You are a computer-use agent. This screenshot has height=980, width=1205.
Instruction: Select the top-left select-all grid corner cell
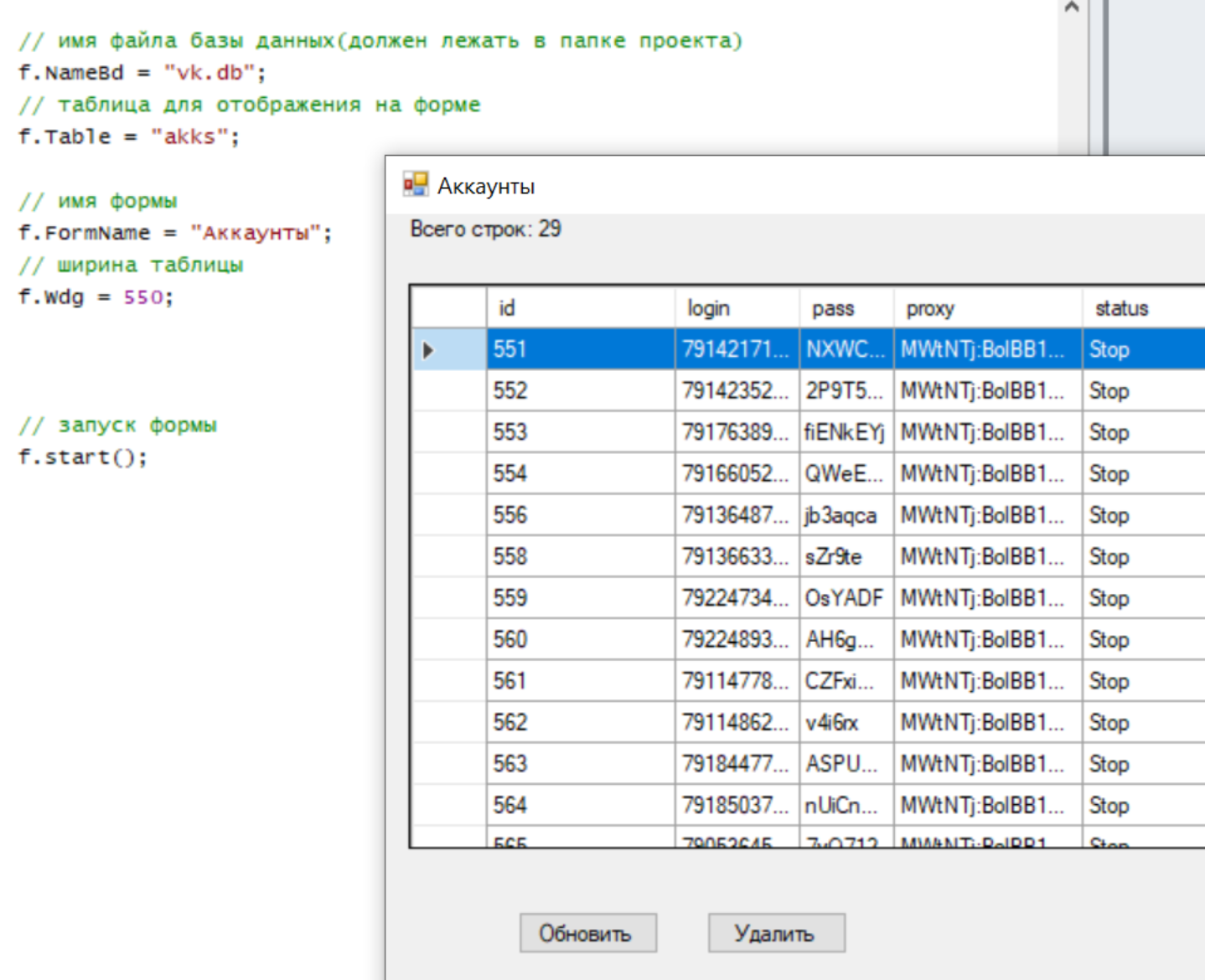click(x=449, y=308)
